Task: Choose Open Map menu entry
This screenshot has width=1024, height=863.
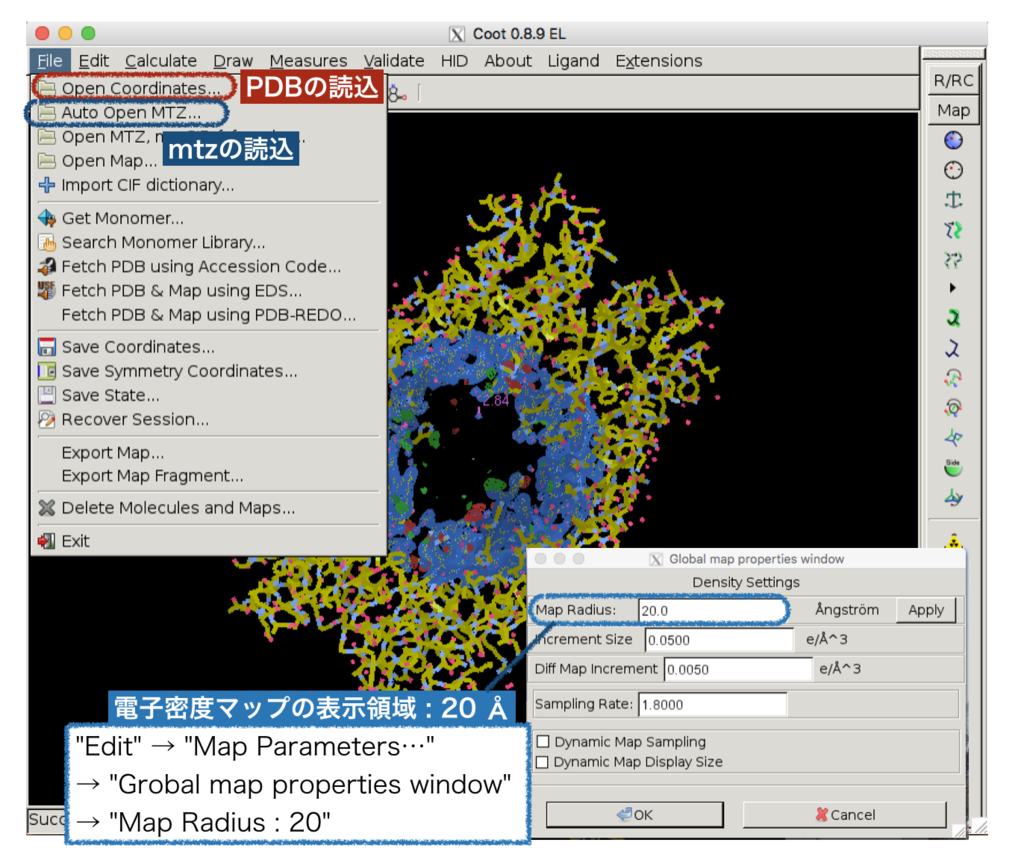Action: pyautogui.click(x=109, y=161)
